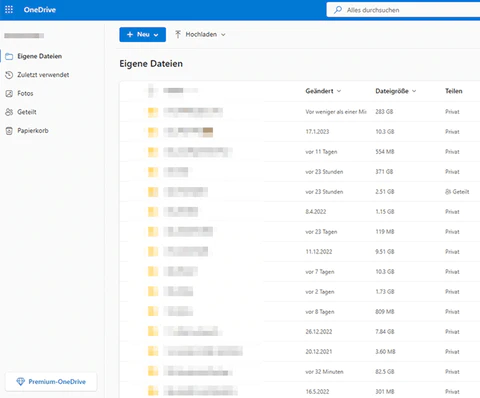Sort by Geändert column header

click(323, 91)
